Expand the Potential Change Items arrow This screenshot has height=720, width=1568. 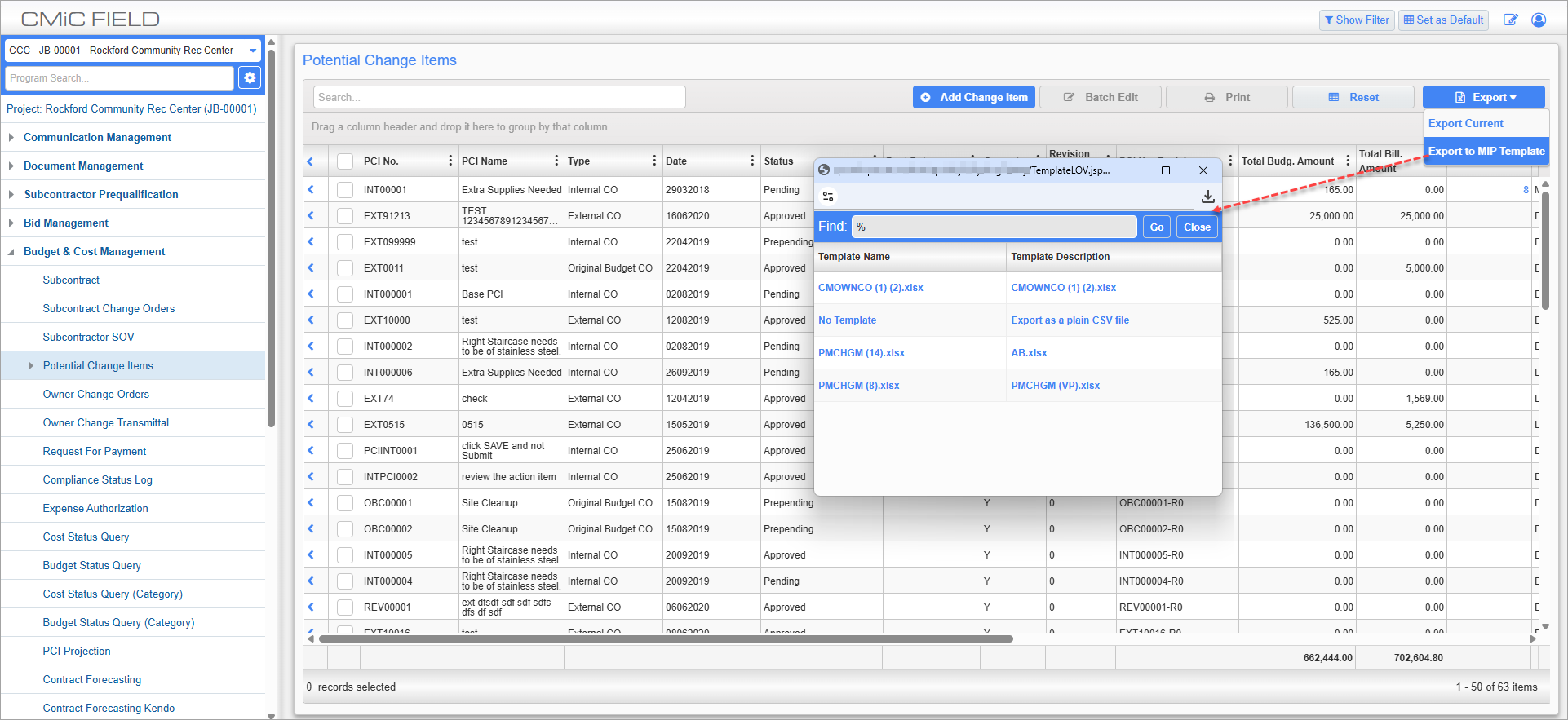31,365
